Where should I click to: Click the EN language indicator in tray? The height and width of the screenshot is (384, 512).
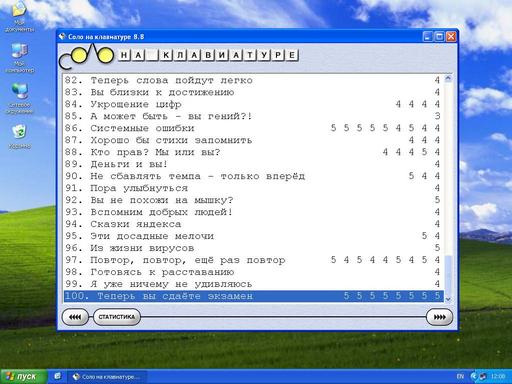[x=460, y=377]
